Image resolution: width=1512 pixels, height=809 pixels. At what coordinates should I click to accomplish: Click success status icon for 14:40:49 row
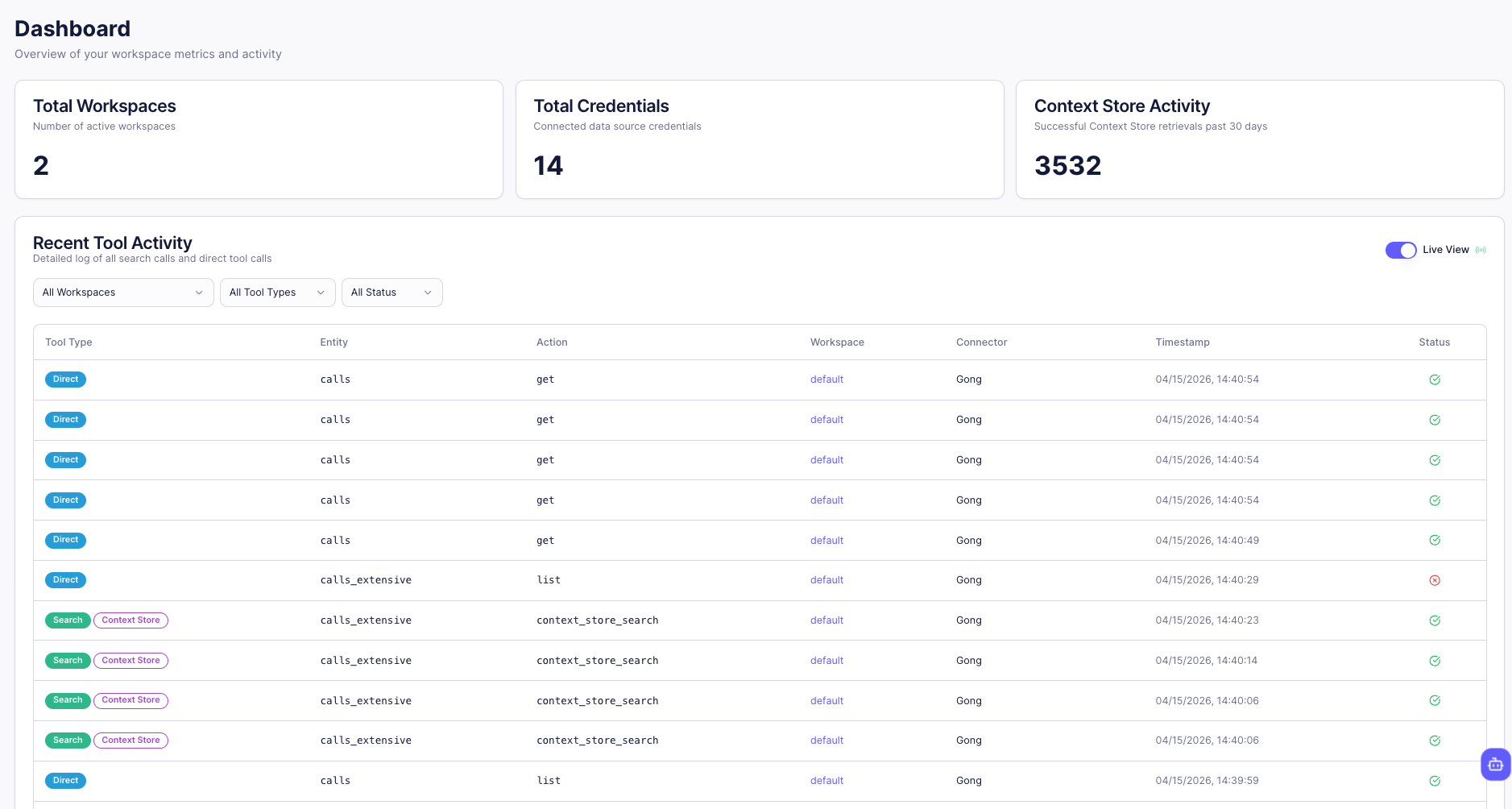click(x=1434, y=540)
